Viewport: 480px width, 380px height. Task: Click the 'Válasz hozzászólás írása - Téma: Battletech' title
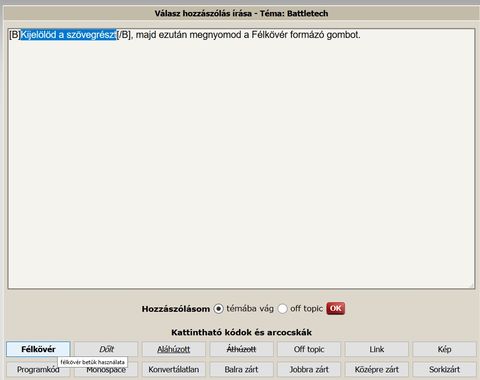241,13
